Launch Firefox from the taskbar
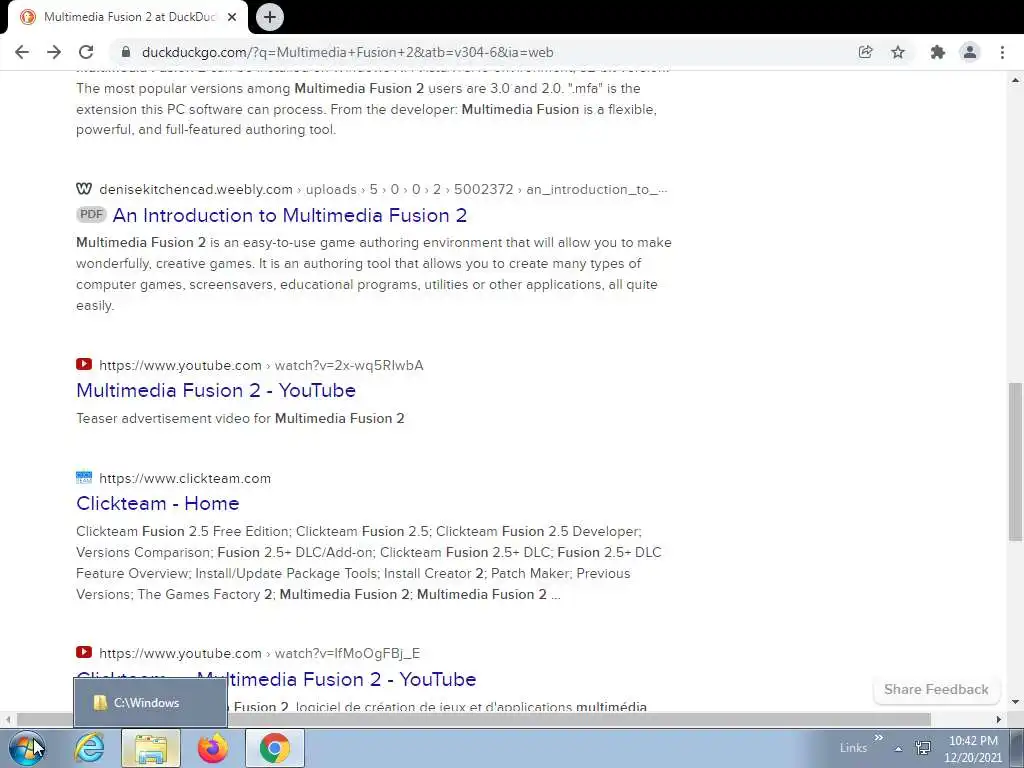Image resolution: width=1024 pixels, height=768 pixels. coord(212,748)
